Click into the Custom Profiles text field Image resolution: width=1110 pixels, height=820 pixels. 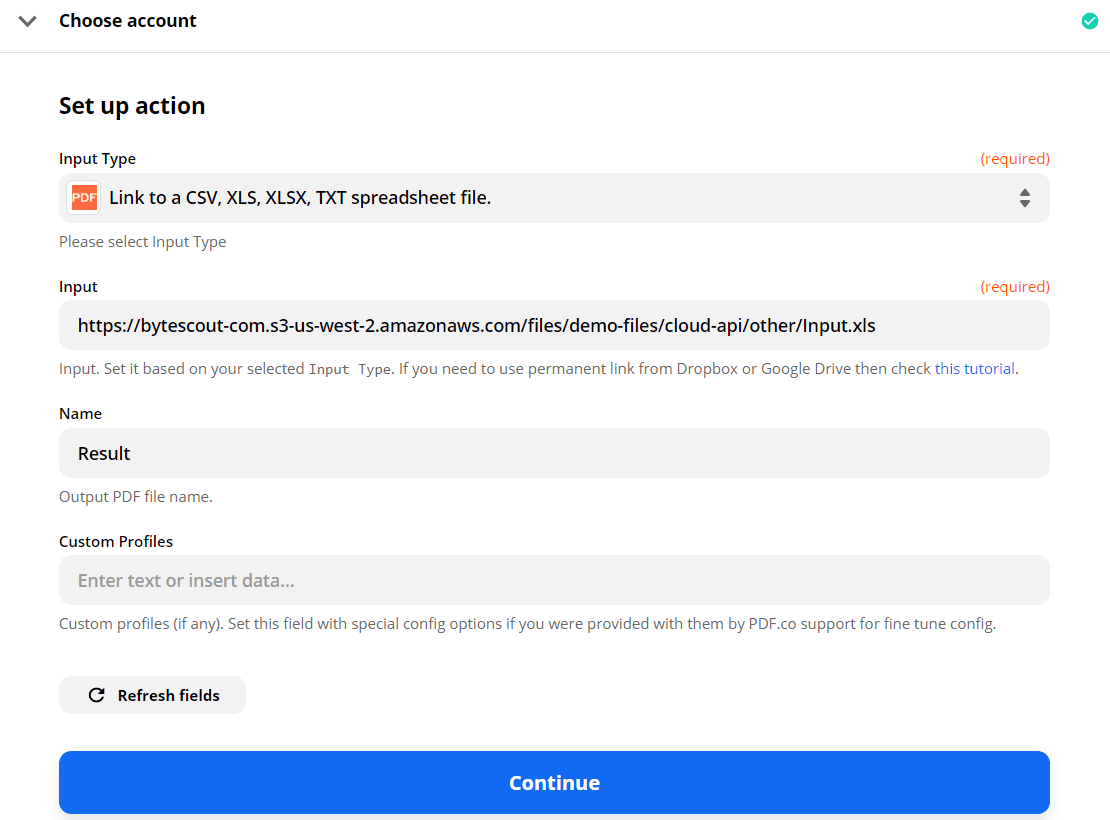554,580
